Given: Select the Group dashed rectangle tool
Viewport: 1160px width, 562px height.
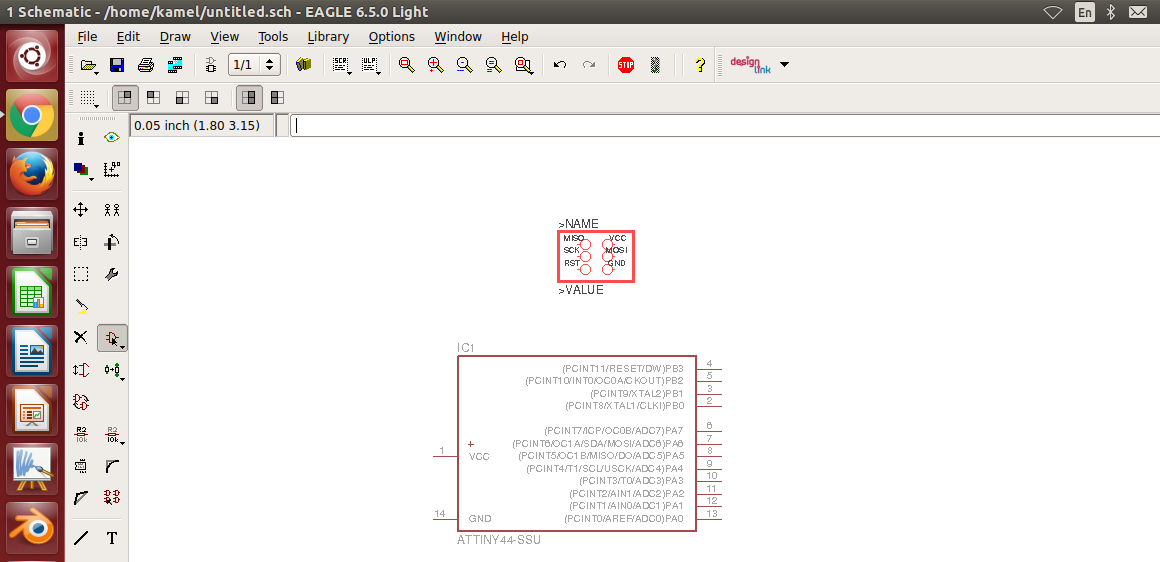Looking at the screenshot, I should click(x=81, y=274).
